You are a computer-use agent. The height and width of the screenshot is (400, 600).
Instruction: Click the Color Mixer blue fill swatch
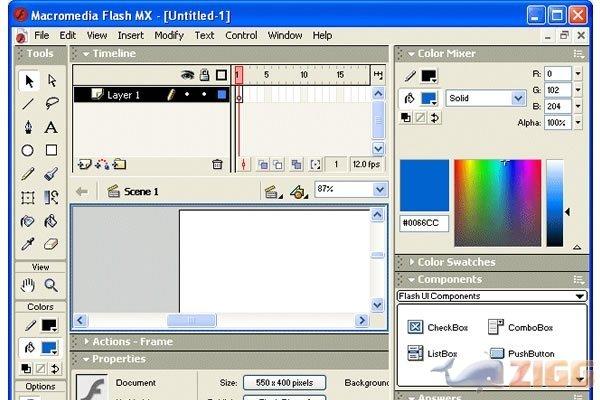pos(429,98)
